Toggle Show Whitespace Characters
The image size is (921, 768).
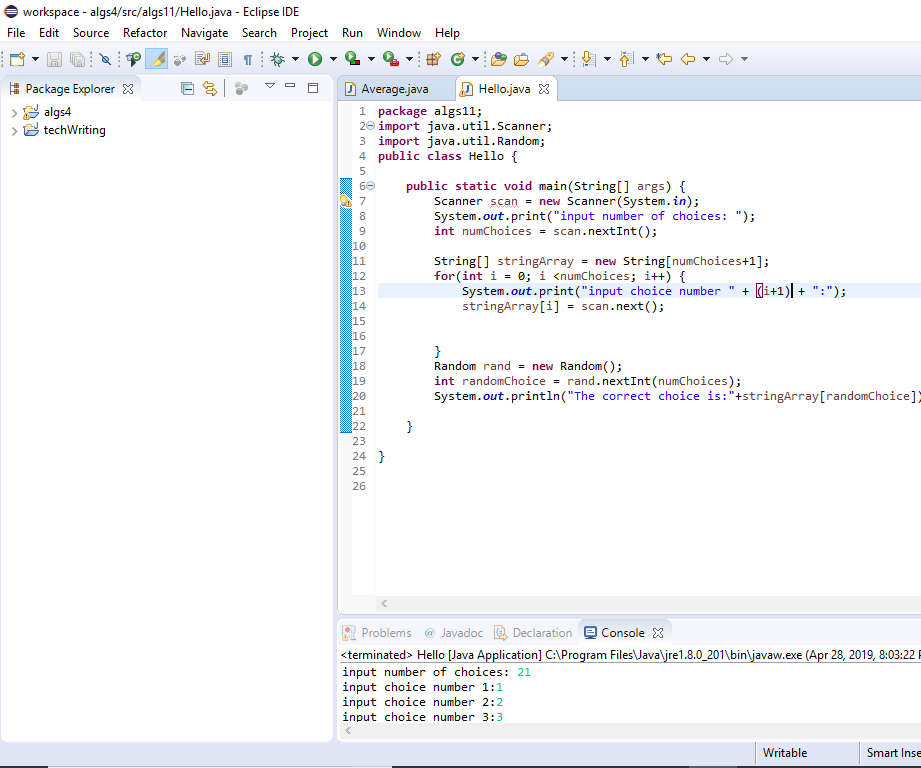pyautogui.click(x=247, y=58)
